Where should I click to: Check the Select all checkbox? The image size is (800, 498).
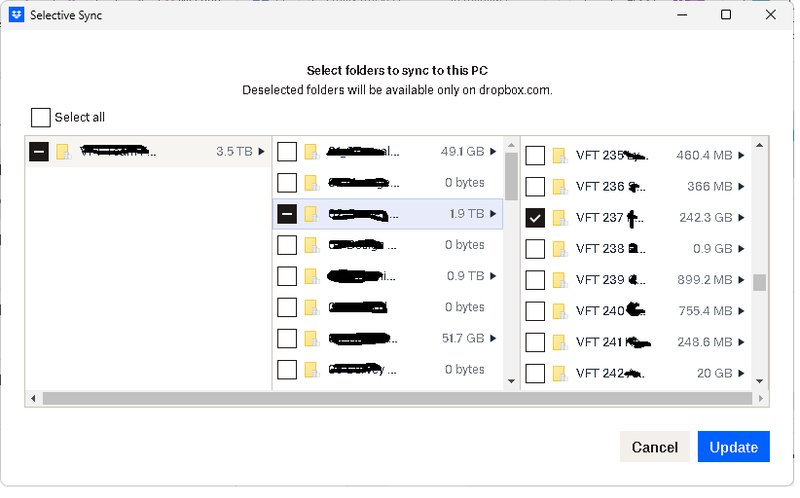click(41, 117)
